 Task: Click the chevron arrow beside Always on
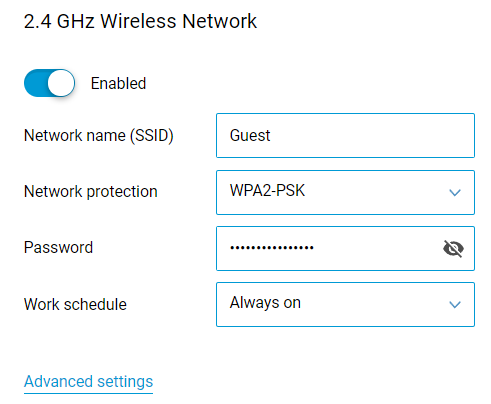tap(455, 305)
